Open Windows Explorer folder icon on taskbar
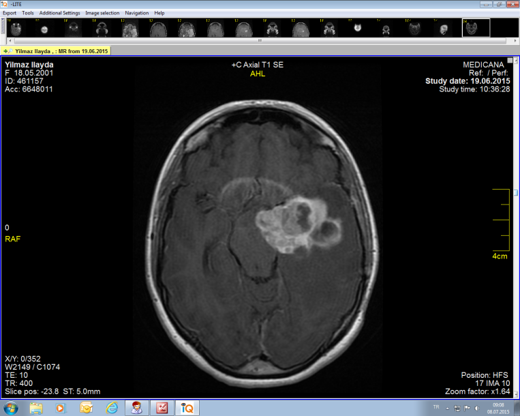520x416 pixels. point(36,408)
